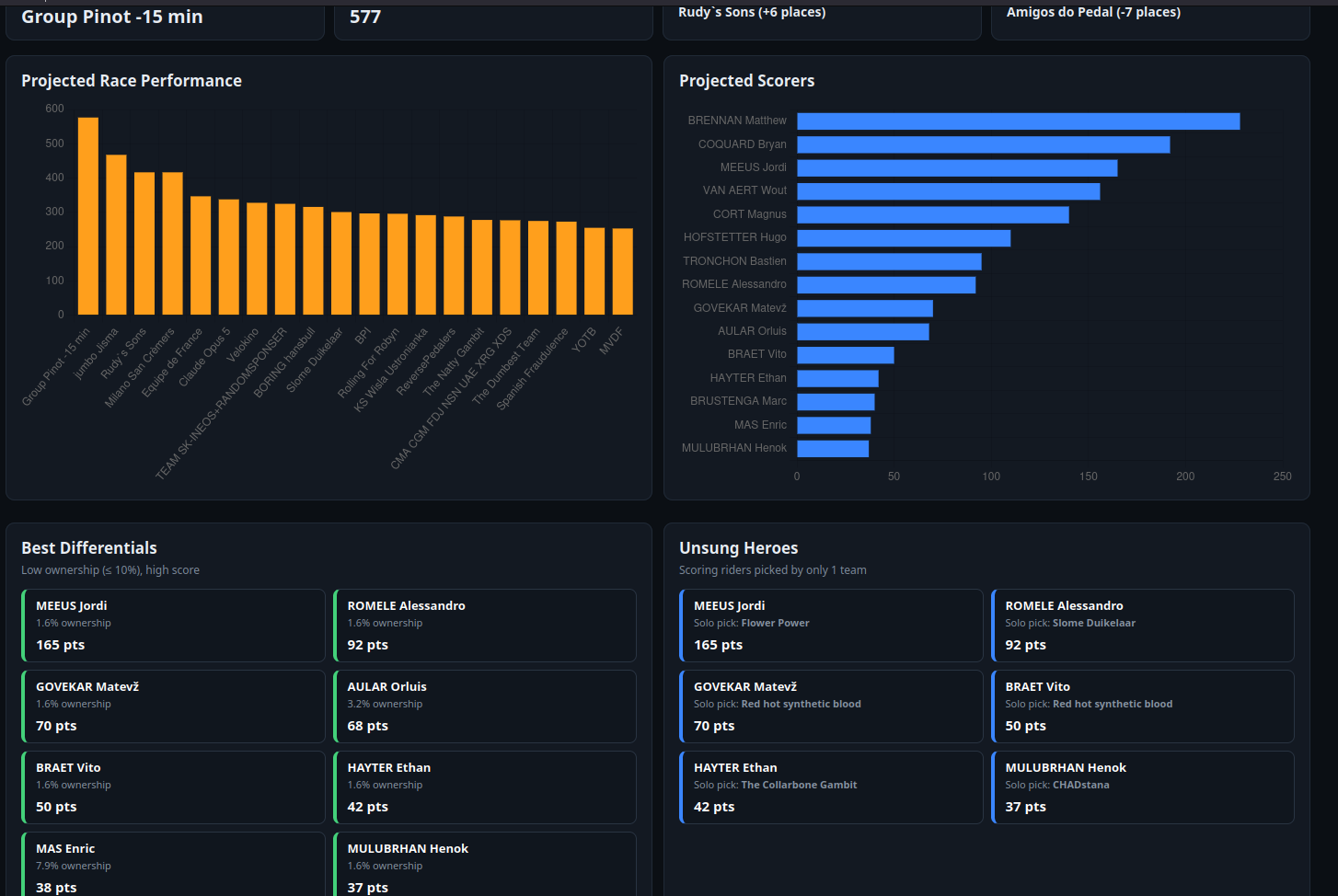
Task: Click the CORT Magnus blue bar
Action: pos(933,214)
